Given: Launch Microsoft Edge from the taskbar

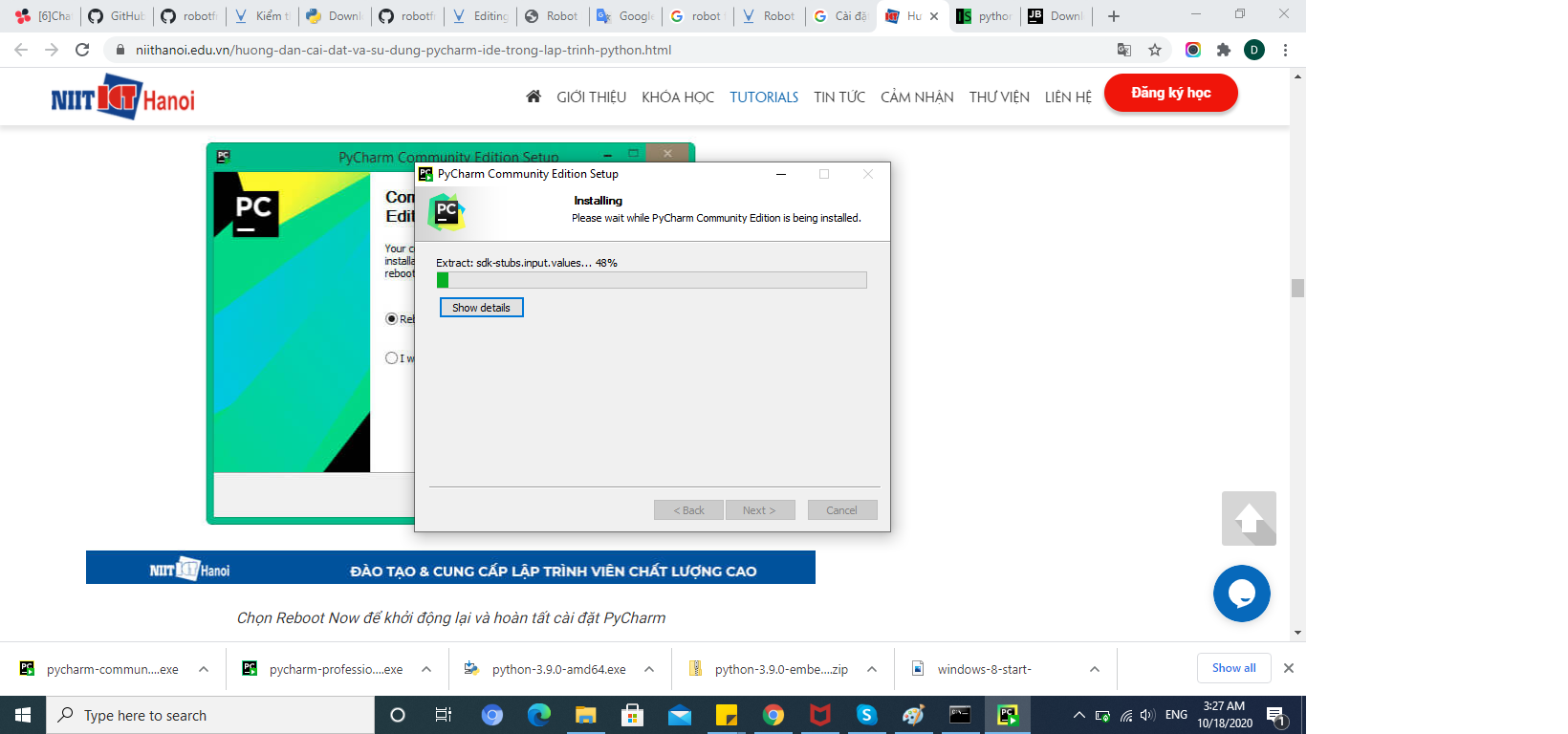Looking at the screenshot, I should [539, 715].
